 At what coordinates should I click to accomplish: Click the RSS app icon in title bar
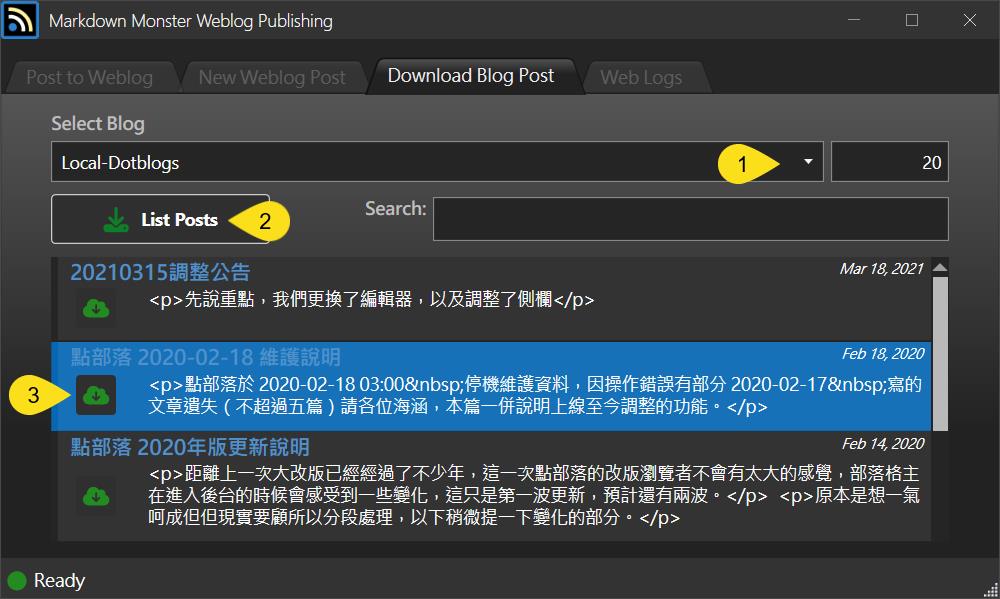pos(20,20)
